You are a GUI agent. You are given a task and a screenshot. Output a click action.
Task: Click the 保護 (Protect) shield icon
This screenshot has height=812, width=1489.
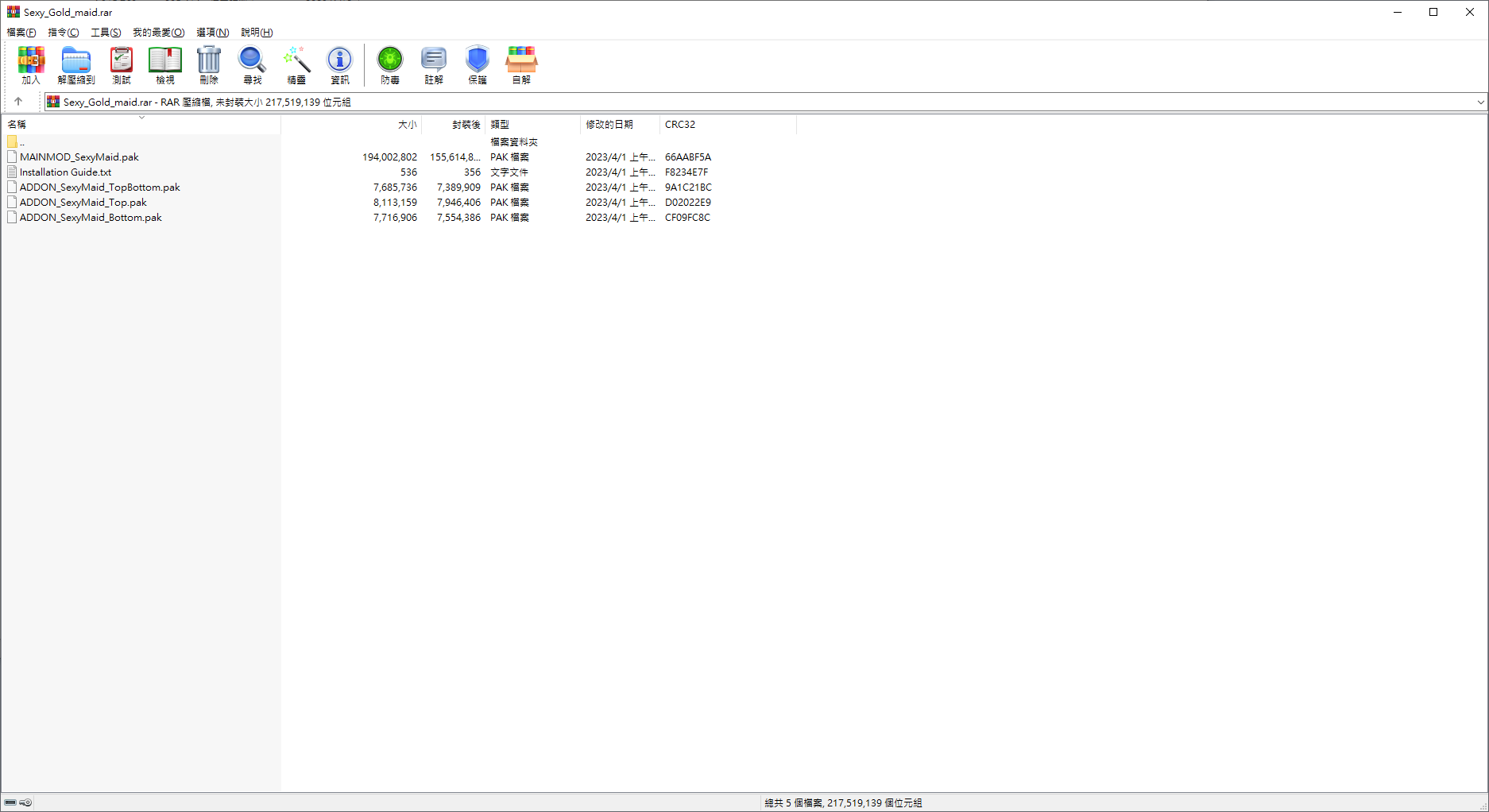478,64
